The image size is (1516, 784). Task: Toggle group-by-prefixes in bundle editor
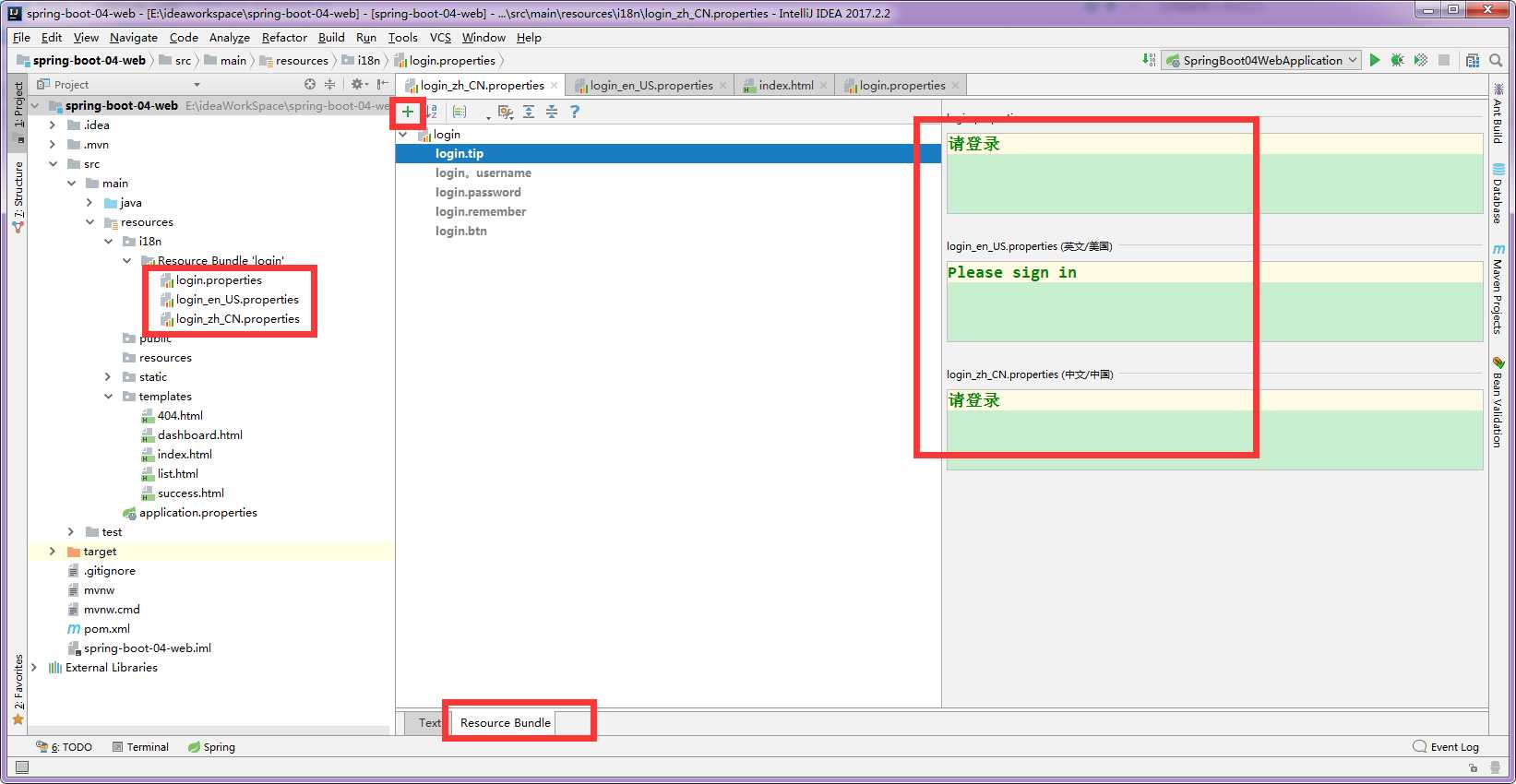pos(460,112)
